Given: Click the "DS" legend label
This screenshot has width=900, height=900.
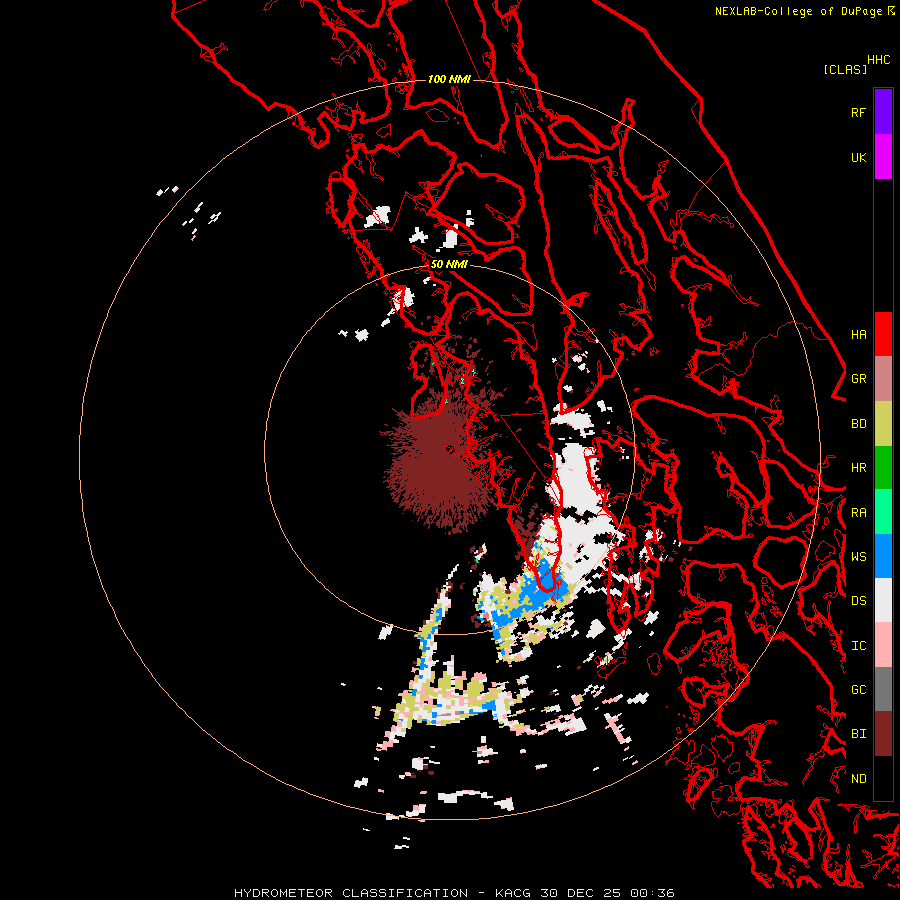Looking at the screenshot, I should pos(858,601).
